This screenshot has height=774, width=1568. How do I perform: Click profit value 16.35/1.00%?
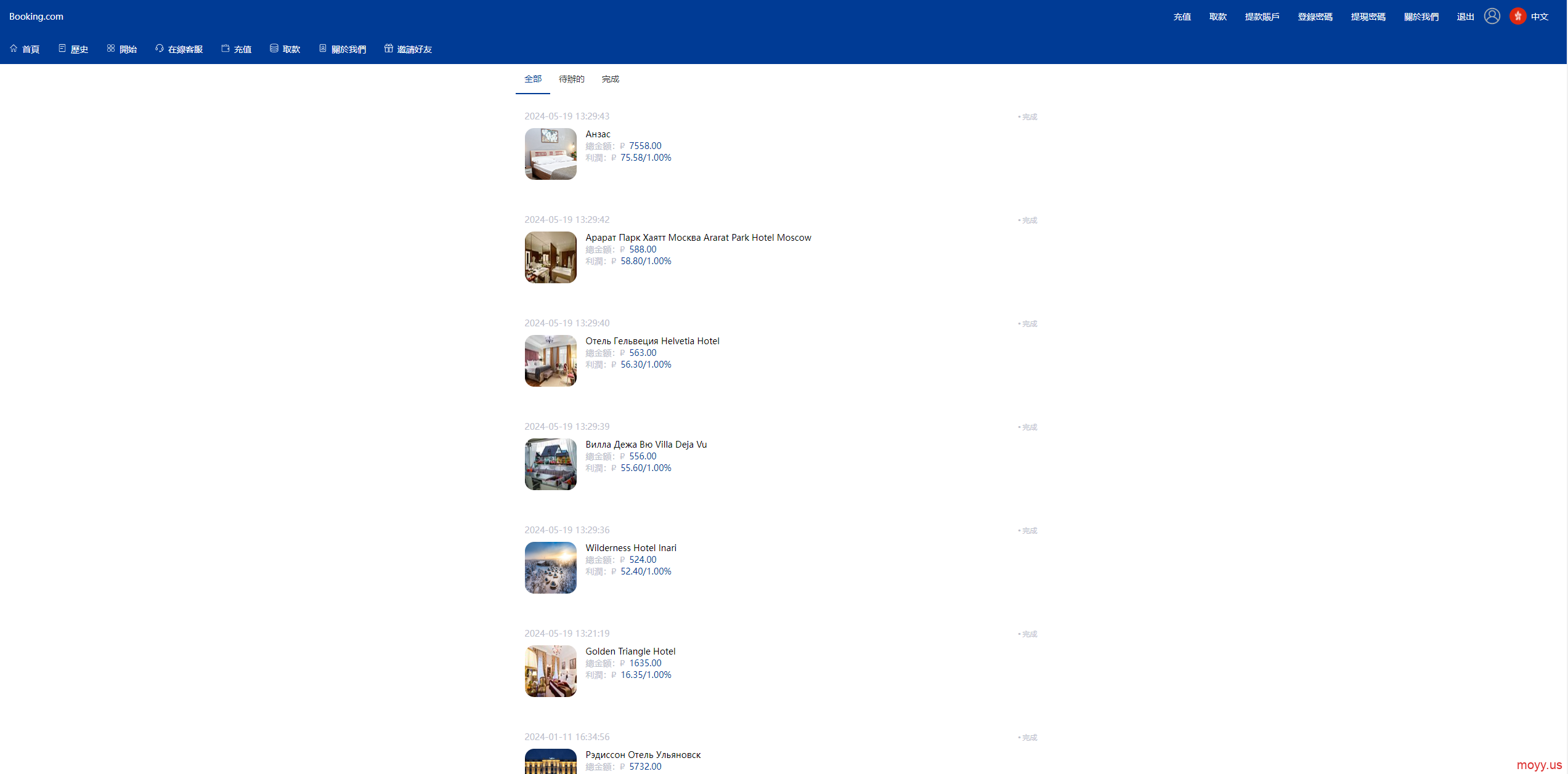[x=646, y=675]
